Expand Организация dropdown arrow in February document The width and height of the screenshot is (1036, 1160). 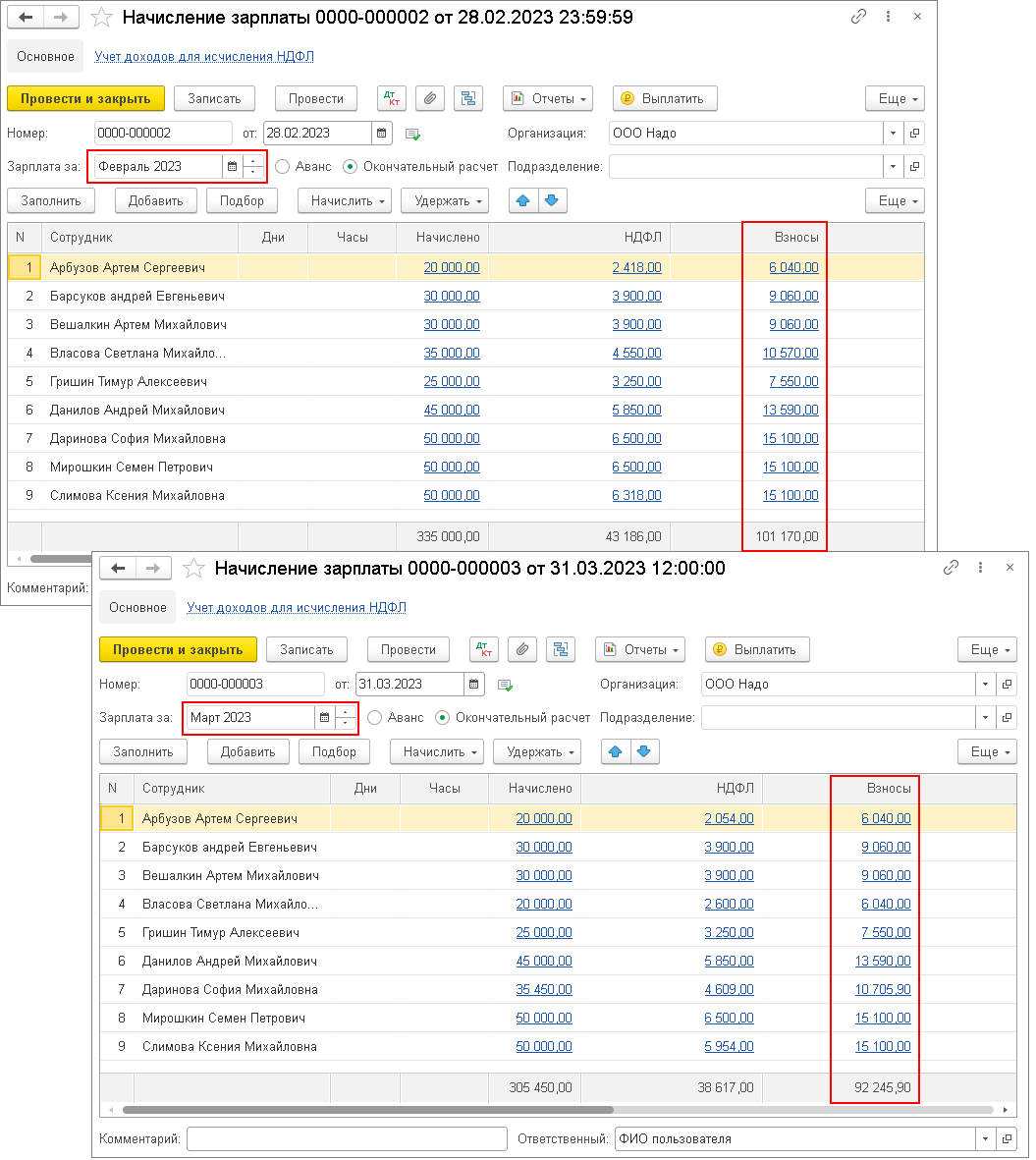[x=894, y=134]
